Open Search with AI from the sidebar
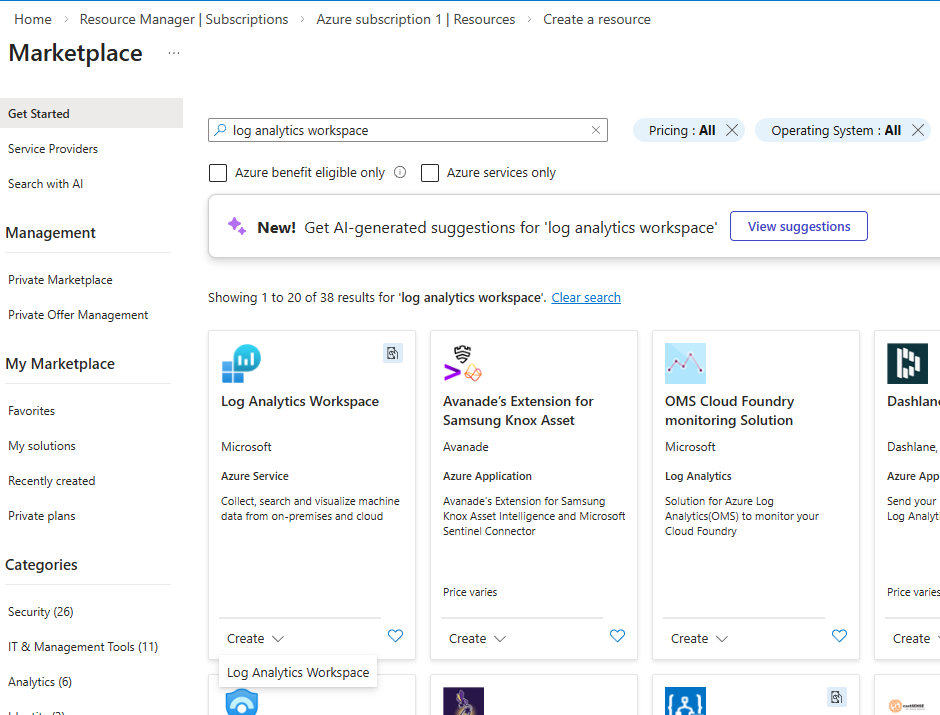The height and width of the screenshot is (715, 940). coord(45,183)
